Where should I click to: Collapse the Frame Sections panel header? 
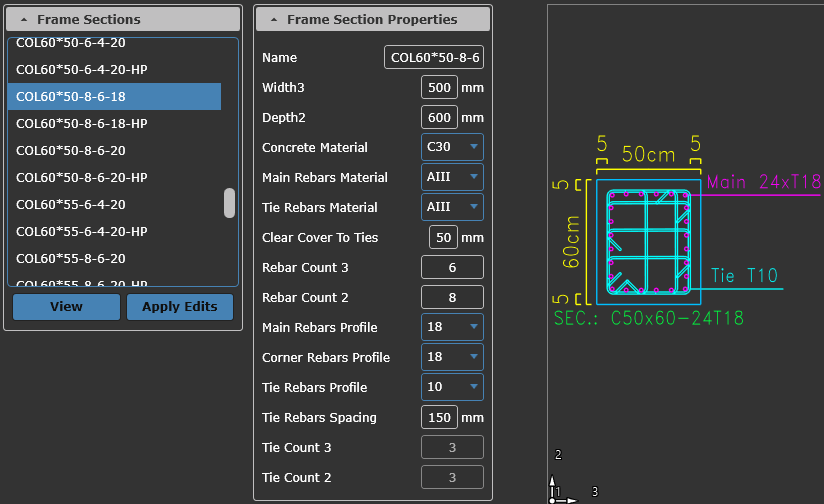(x=122, y=19)
